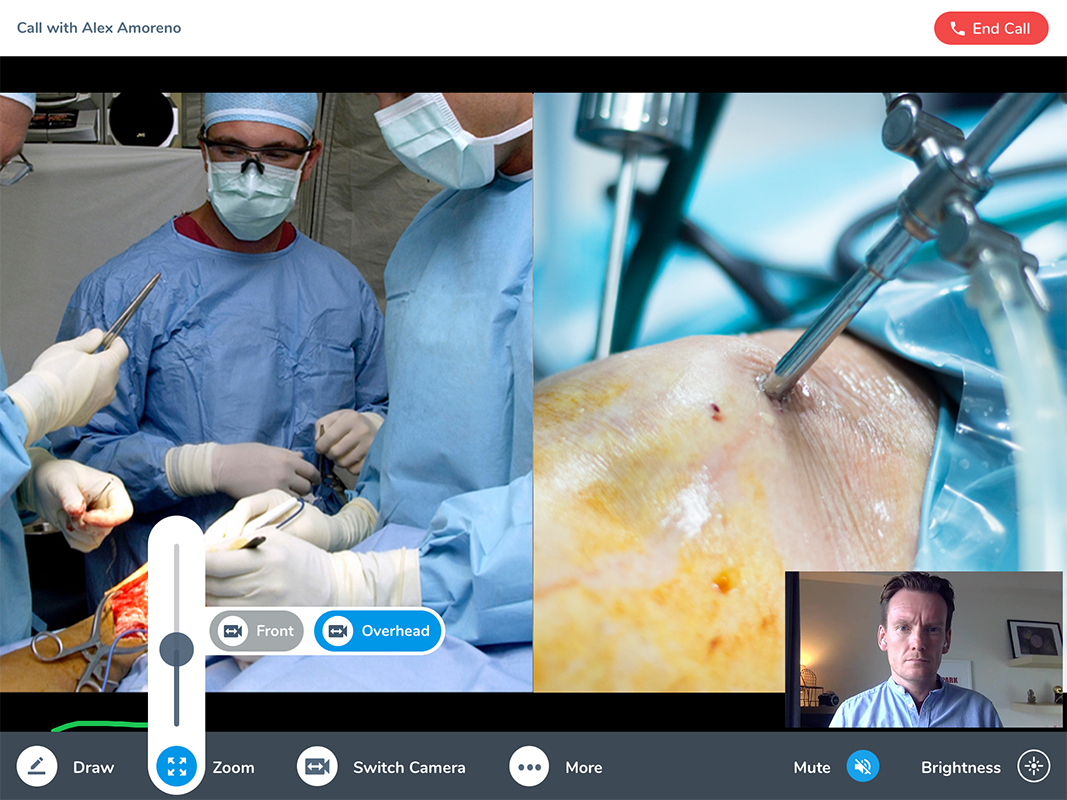The width and height of the screenshot is (1067, 800).
Task: Click the "Draw" text label
Action: coord(93,768)
